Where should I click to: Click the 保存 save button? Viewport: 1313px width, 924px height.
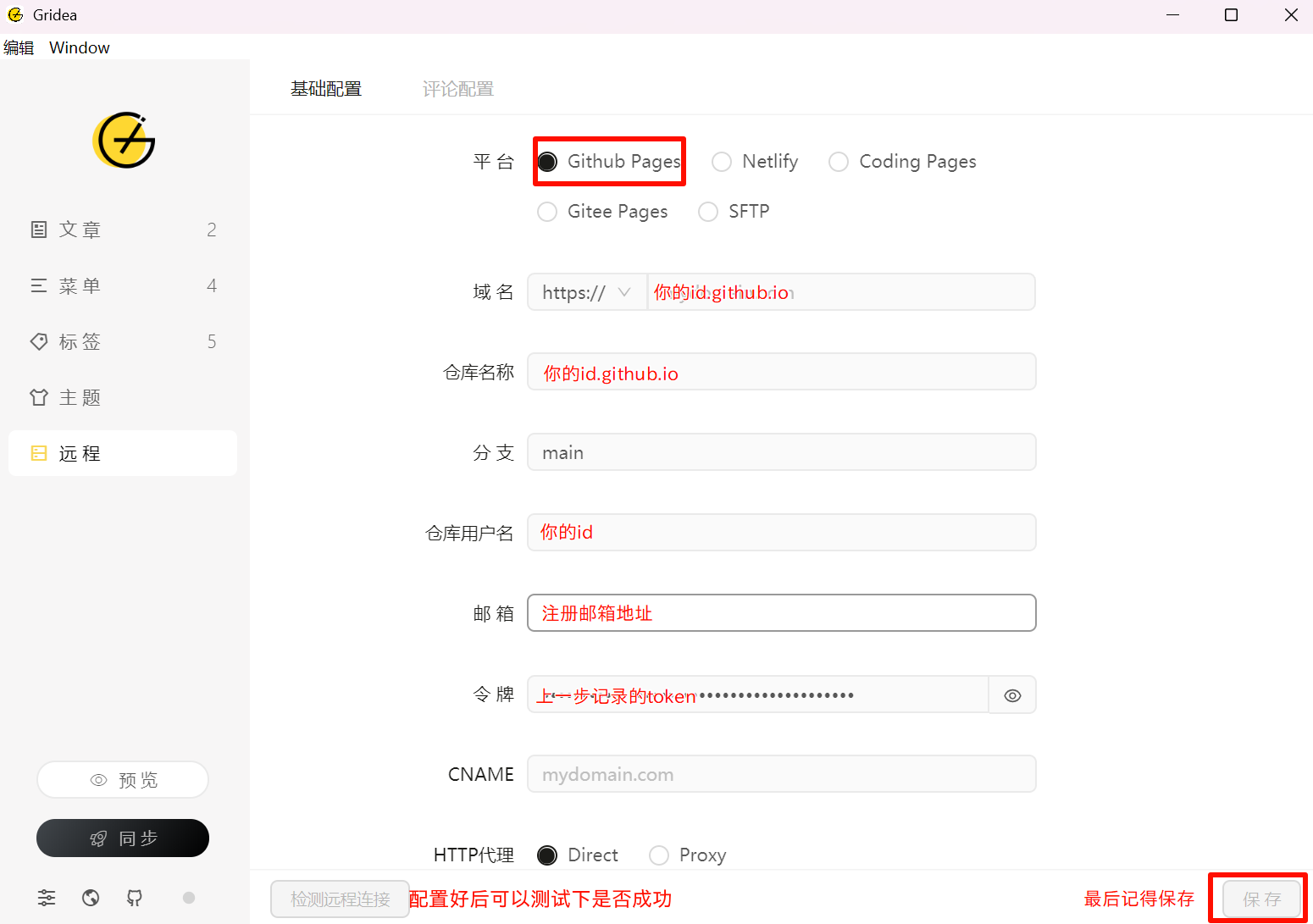tap(1261, 899)
